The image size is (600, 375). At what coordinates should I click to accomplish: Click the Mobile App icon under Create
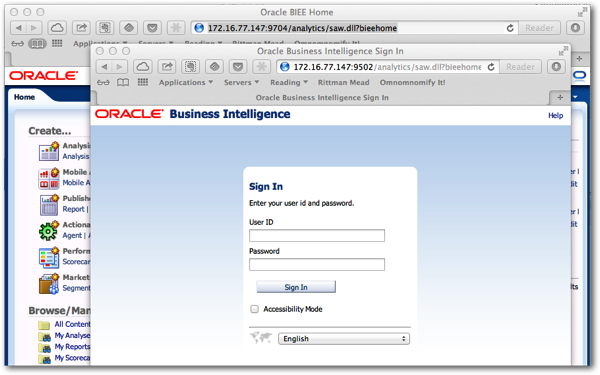point(49,179)
